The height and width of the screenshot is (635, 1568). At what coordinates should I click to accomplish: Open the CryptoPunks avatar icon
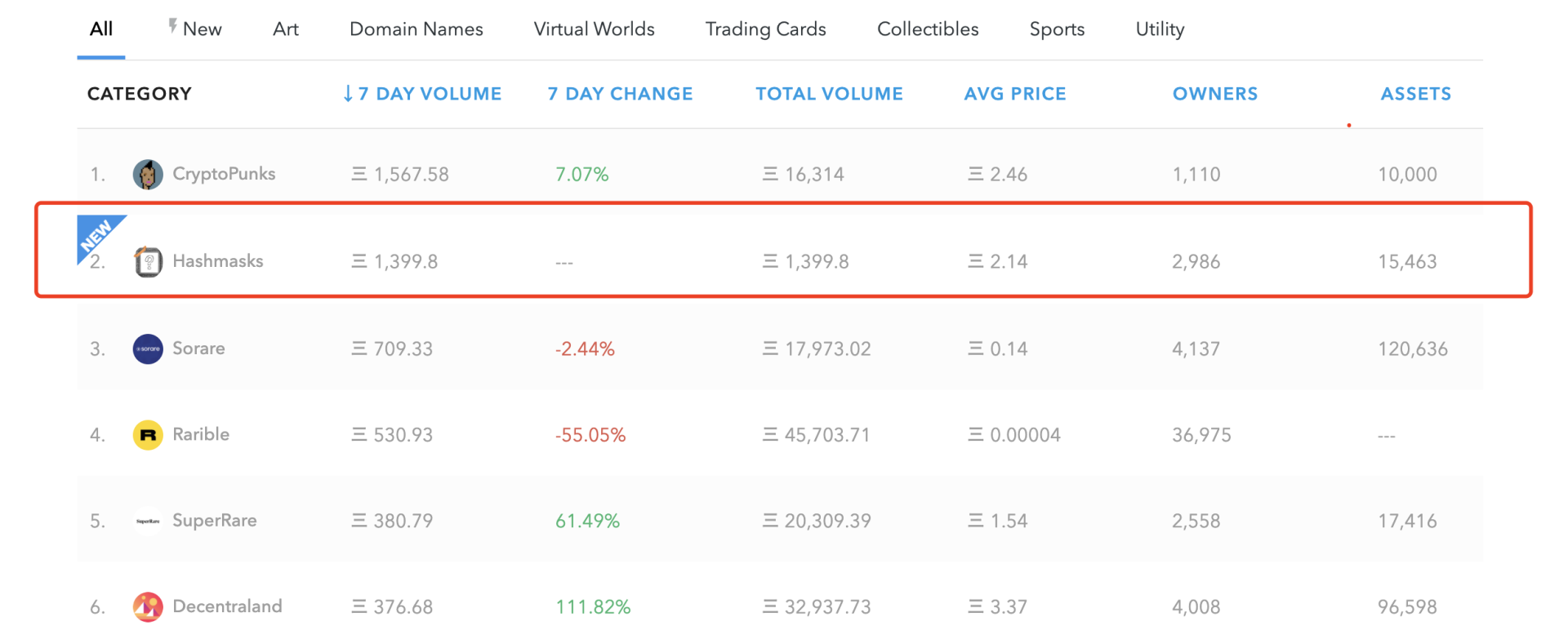pos(148,175)
